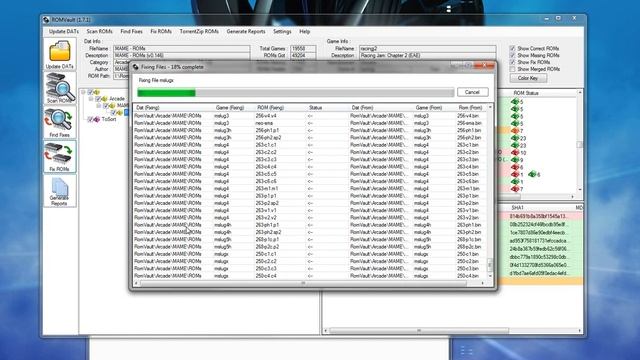The width and height of the screenshot is (640, 360).
Task: Click the Find Fixes sidebar icon
Action: (x=58, y=120)
